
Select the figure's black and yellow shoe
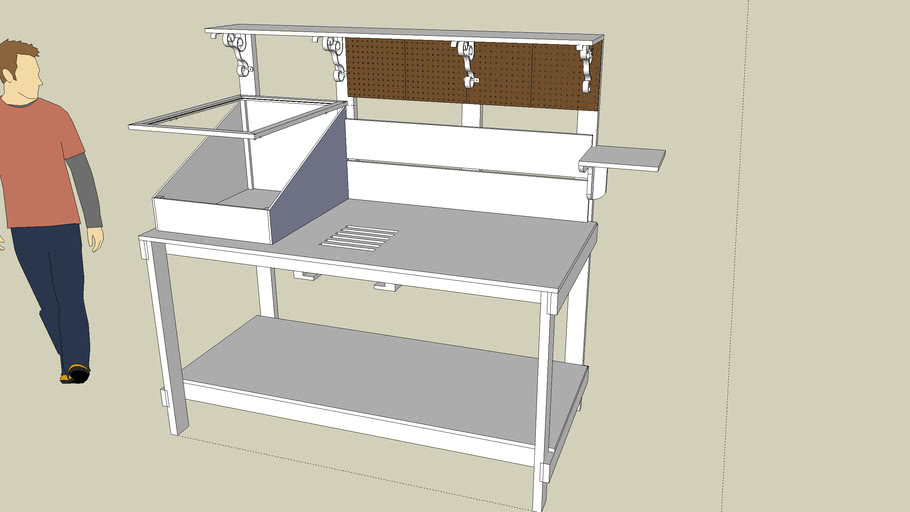[74, 374]
